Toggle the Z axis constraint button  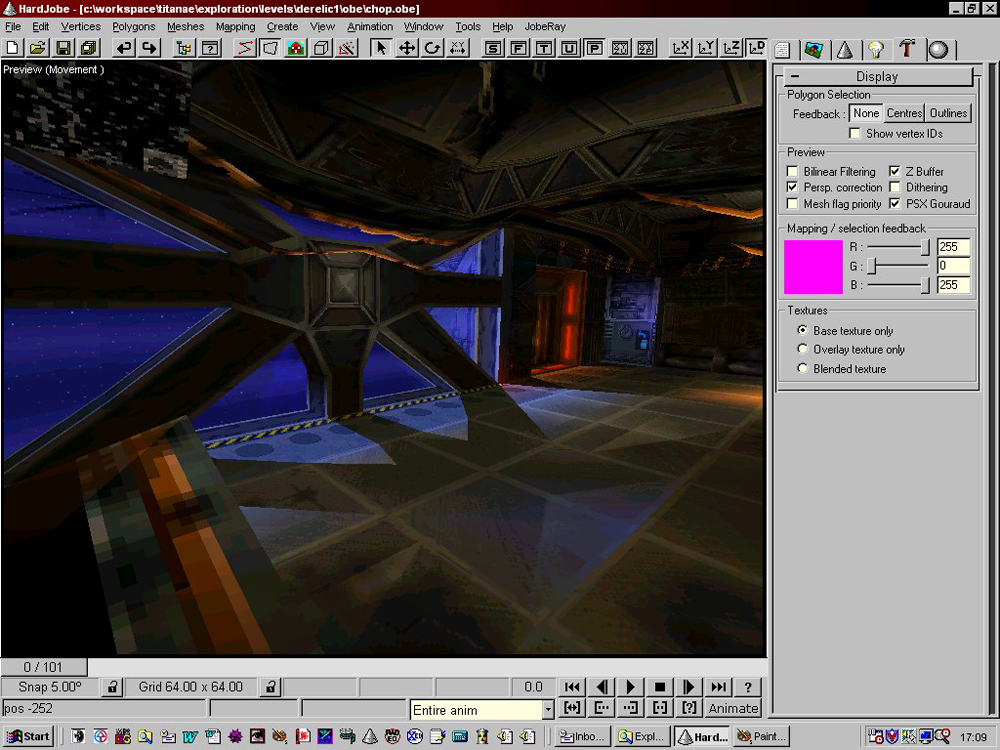(x=732, y=48)
